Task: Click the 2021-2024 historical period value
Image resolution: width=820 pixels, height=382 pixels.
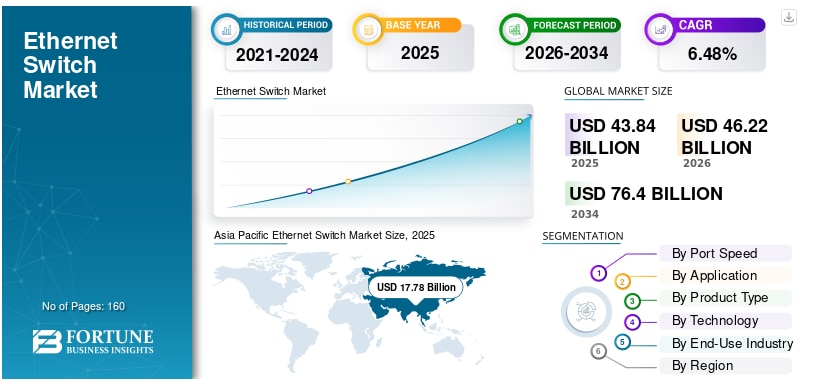Action: tap(277, 54)
